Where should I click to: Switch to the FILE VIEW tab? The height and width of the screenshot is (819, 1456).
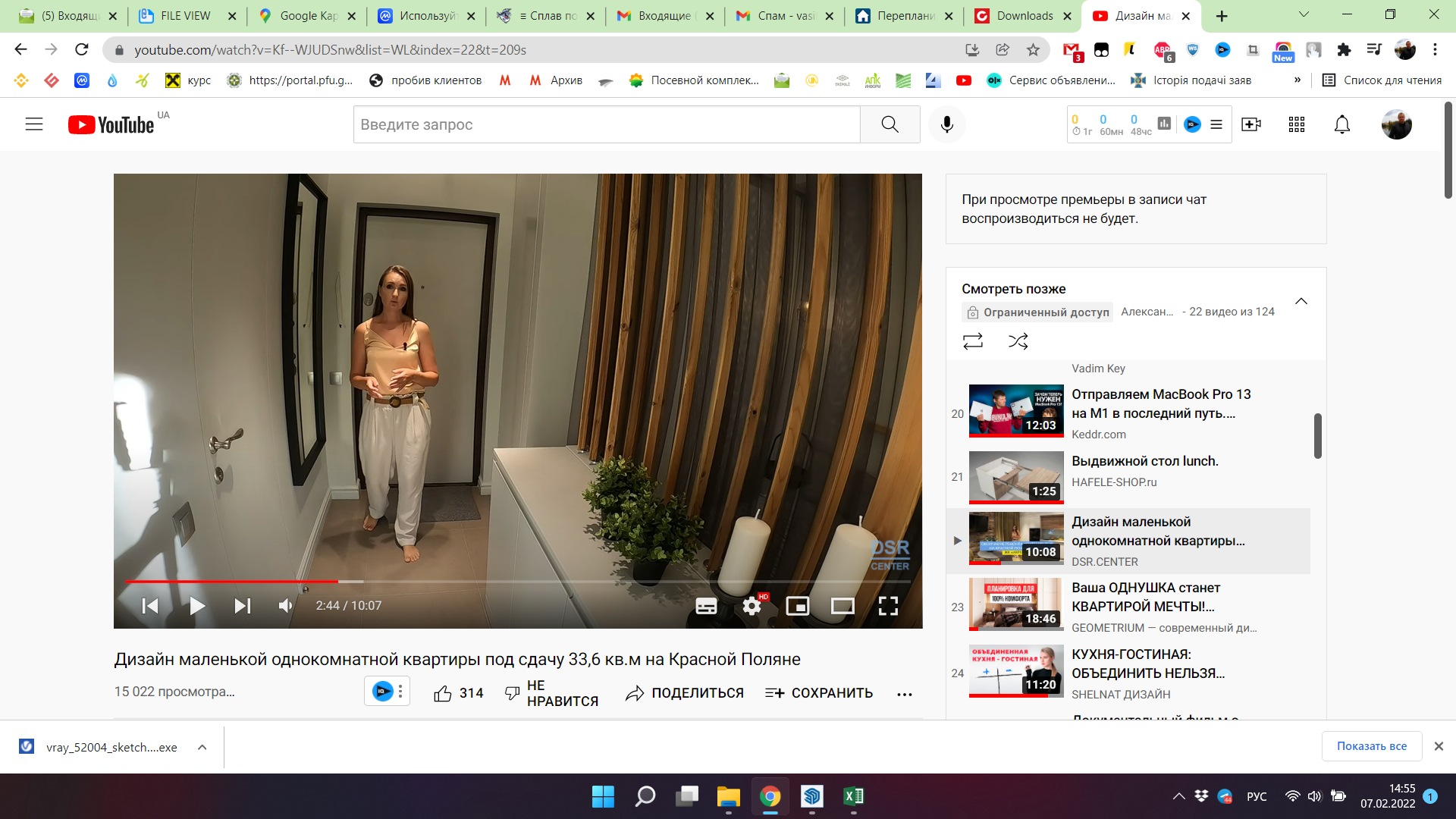[x=187, y=16]
